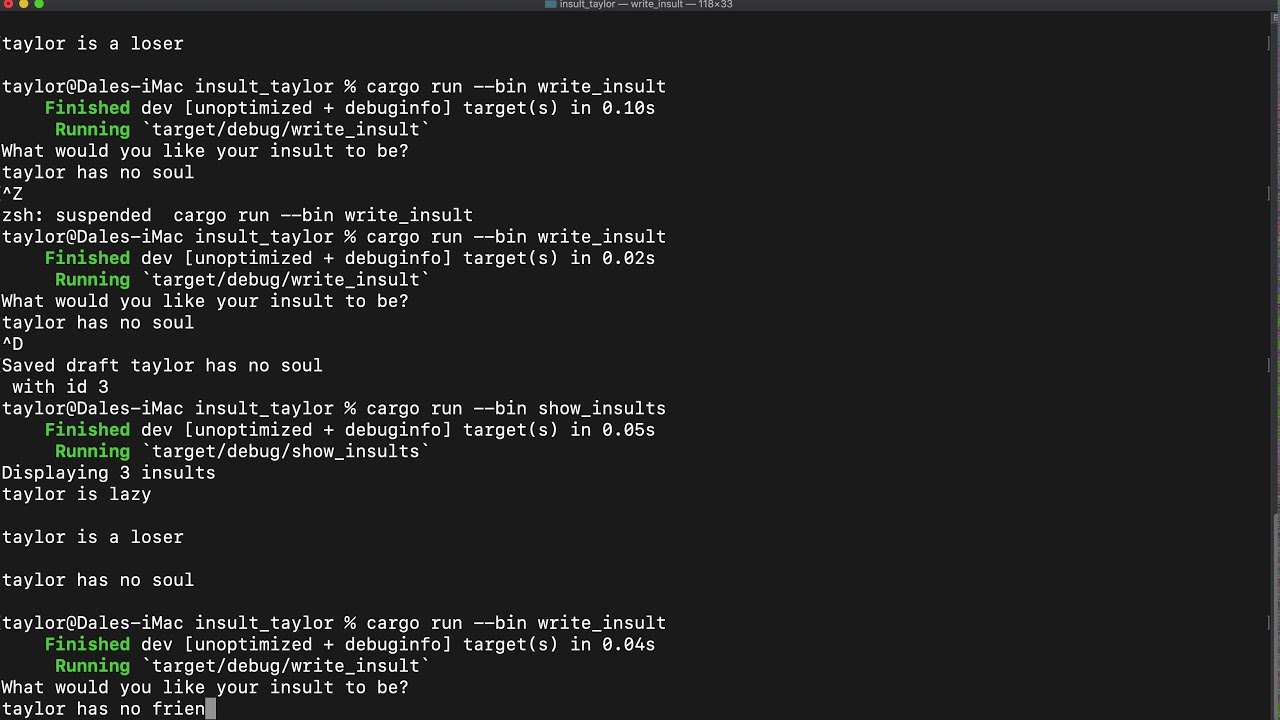
Task: Minimize the terminal with yellow button
Action: 23,5
